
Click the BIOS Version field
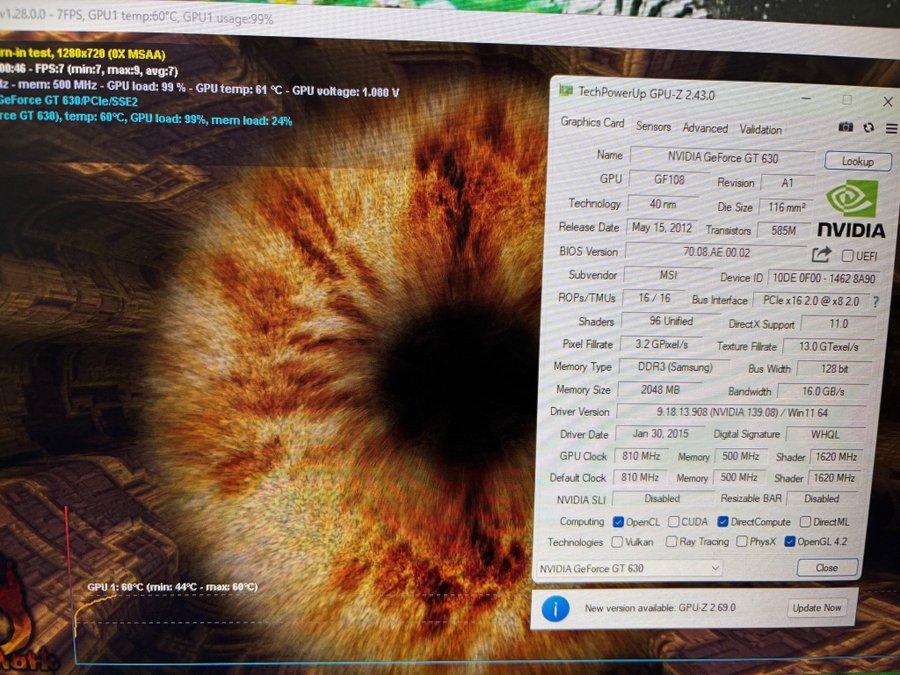(x=716, y=252)
